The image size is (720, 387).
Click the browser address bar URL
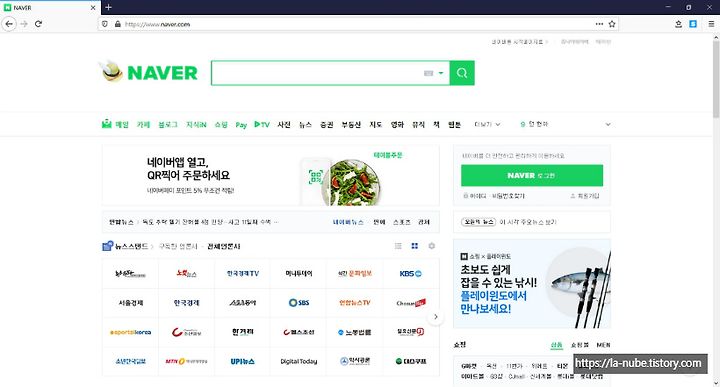pyautogui.click(x=157, y=24)
